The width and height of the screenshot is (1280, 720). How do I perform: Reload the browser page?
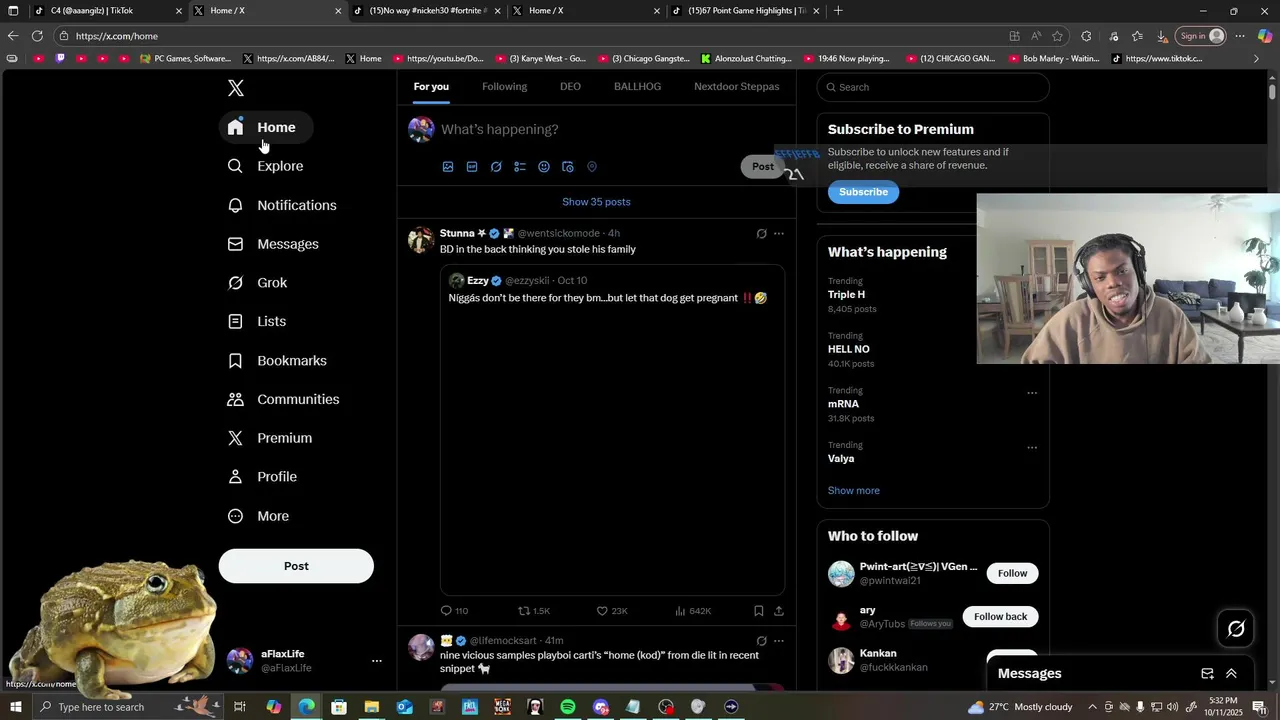pyautogui.click(x=37, y=36)
